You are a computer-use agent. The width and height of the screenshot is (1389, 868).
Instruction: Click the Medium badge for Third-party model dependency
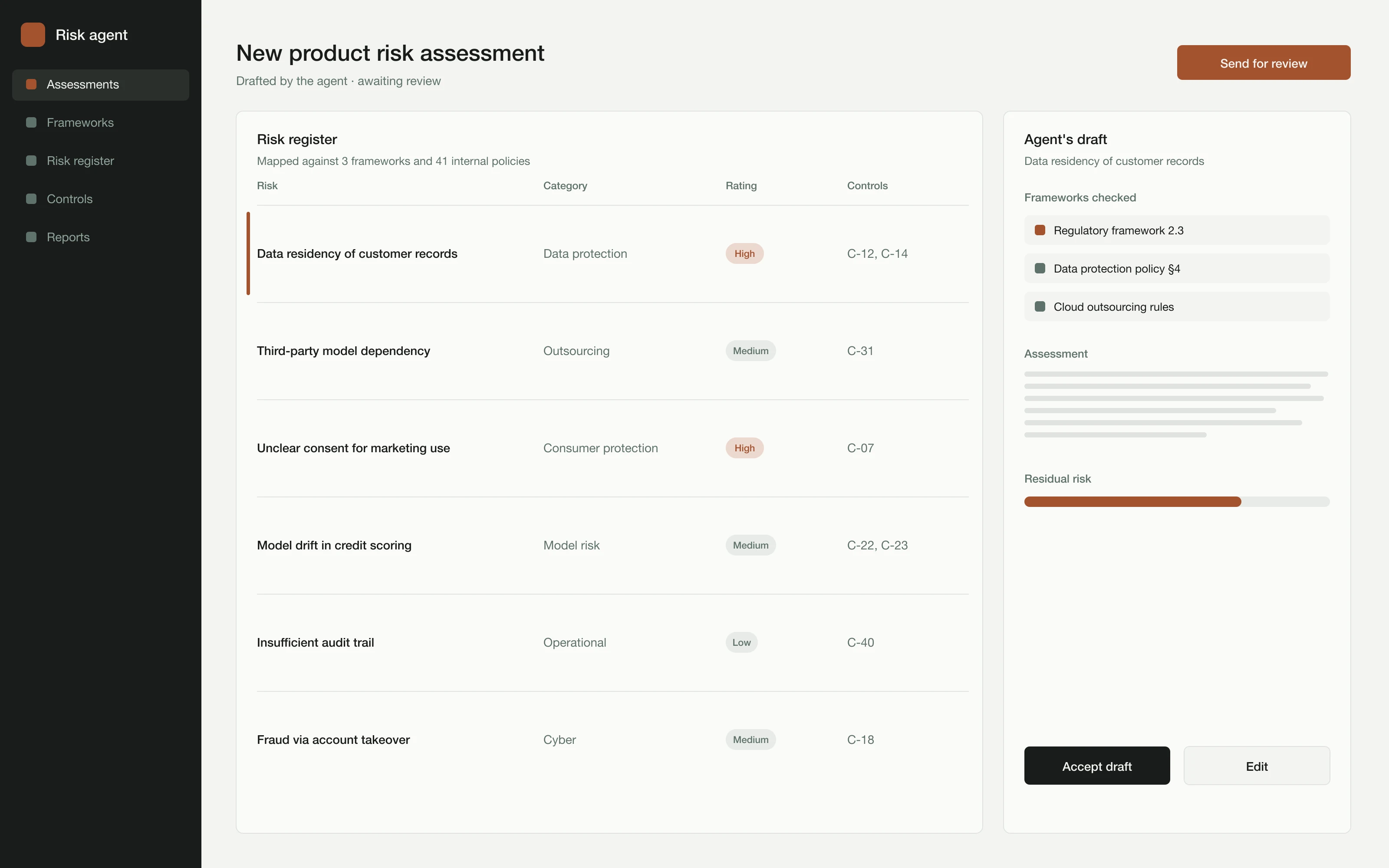pyautogui.click(x=750, y=351)
